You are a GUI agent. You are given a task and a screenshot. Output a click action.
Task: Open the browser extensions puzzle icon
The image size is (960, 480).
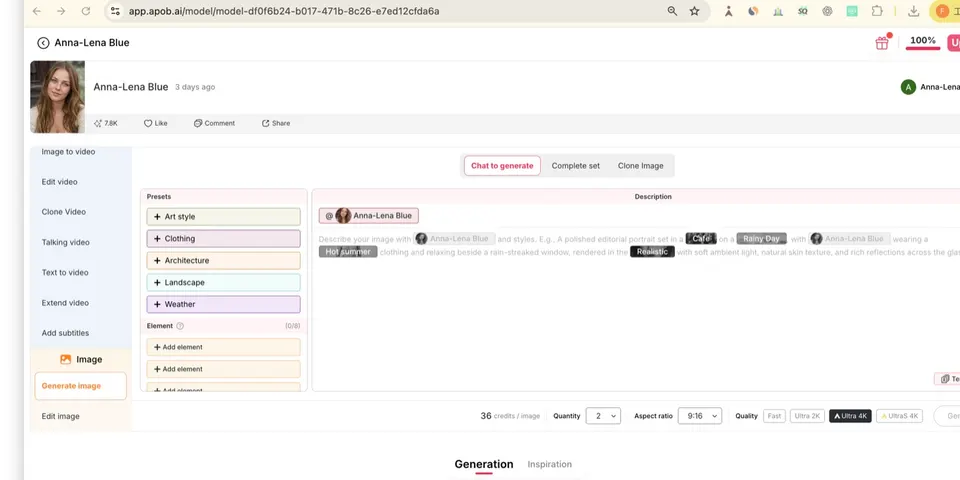[x=877, y=11]
